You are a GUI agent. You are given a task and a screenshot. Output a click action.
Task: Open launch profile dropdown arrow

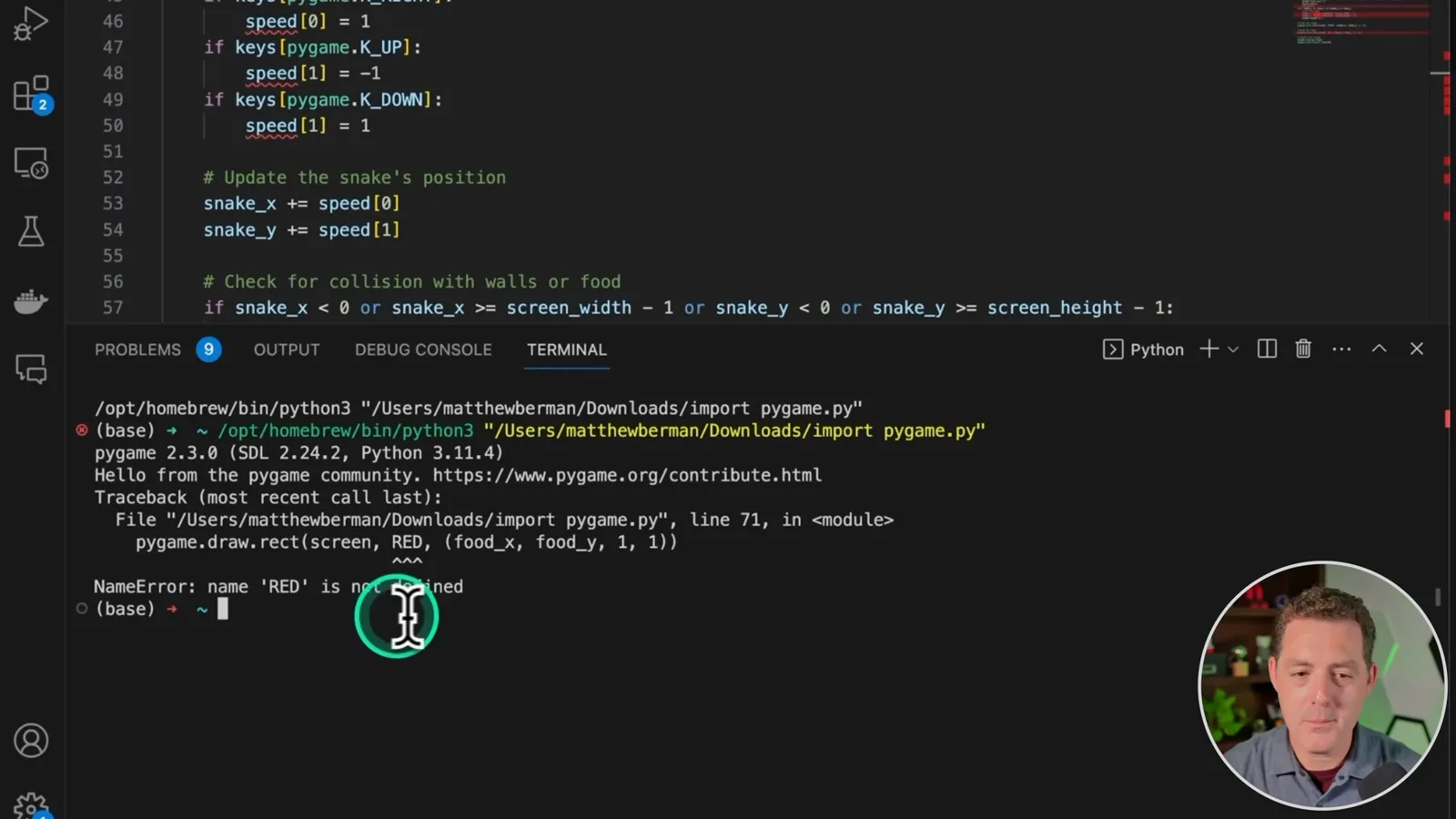1233,349
